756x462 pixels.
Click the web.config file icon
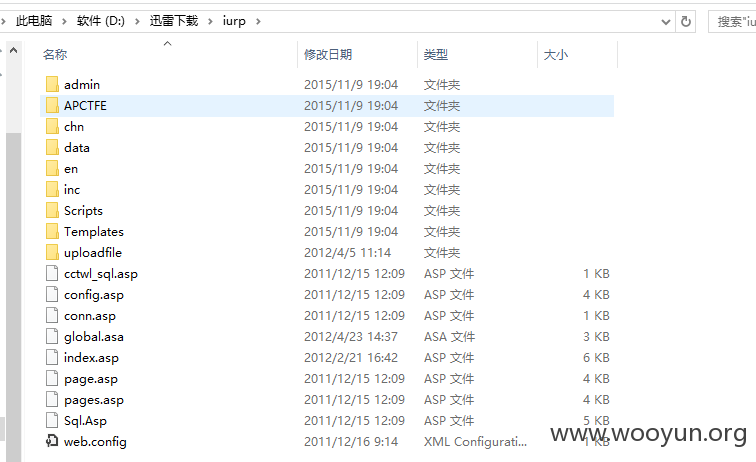[52, 441]
